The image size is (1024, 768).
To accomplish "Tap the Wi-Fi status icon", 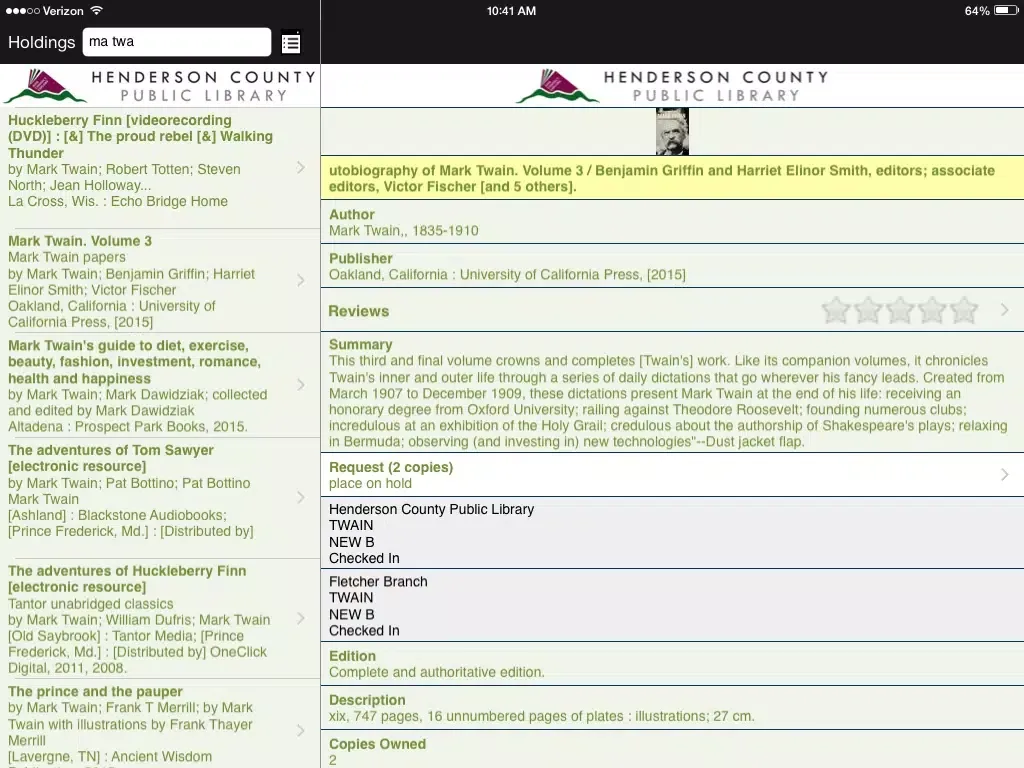I will coord(97,10).
